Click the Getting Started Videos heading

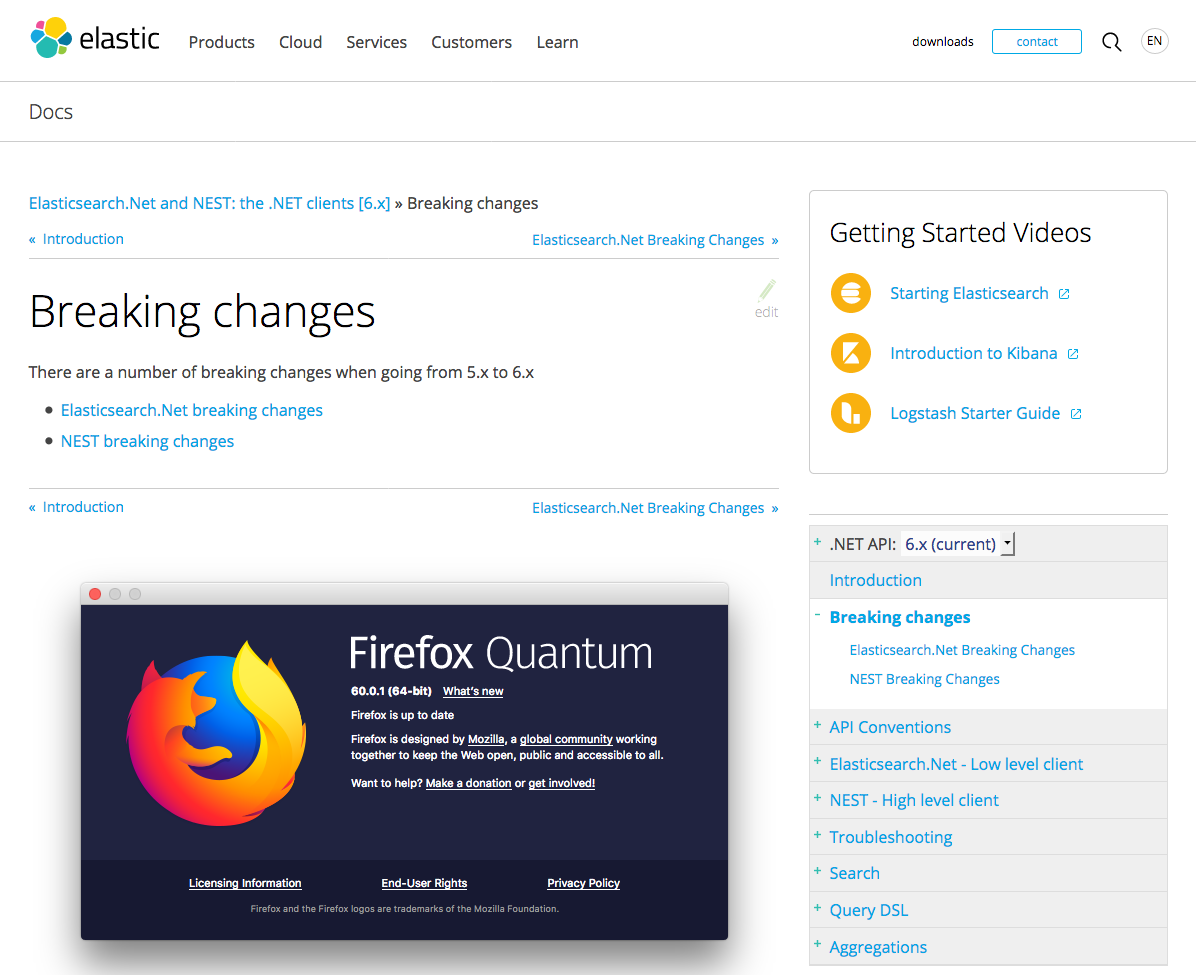coord(960,233)
